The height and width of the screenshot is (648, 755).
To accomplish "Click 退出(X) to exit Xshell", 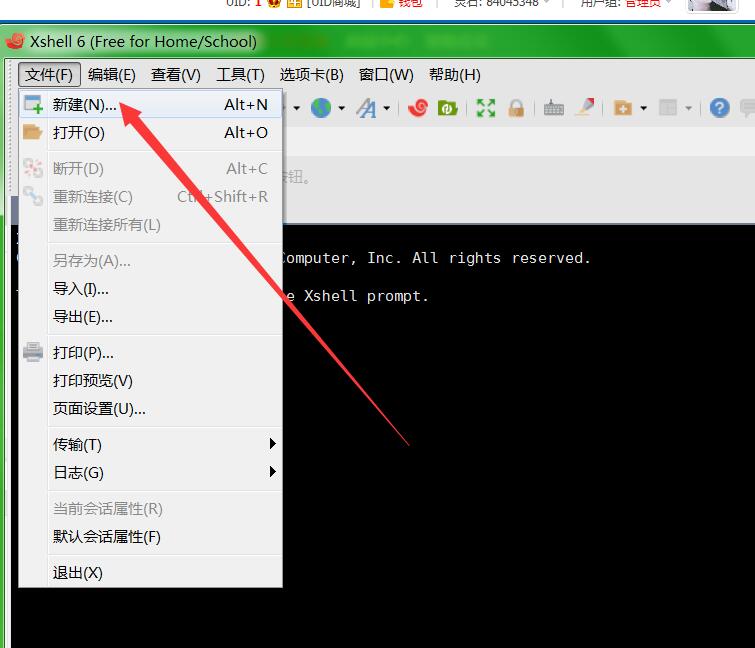I will (x=78, y=573).
